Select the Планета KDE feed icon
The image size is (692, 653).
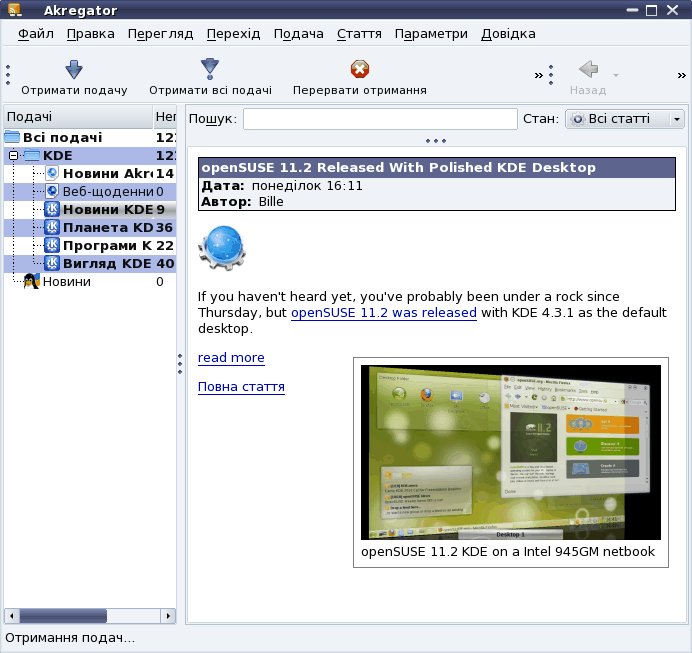pos(52,227)
